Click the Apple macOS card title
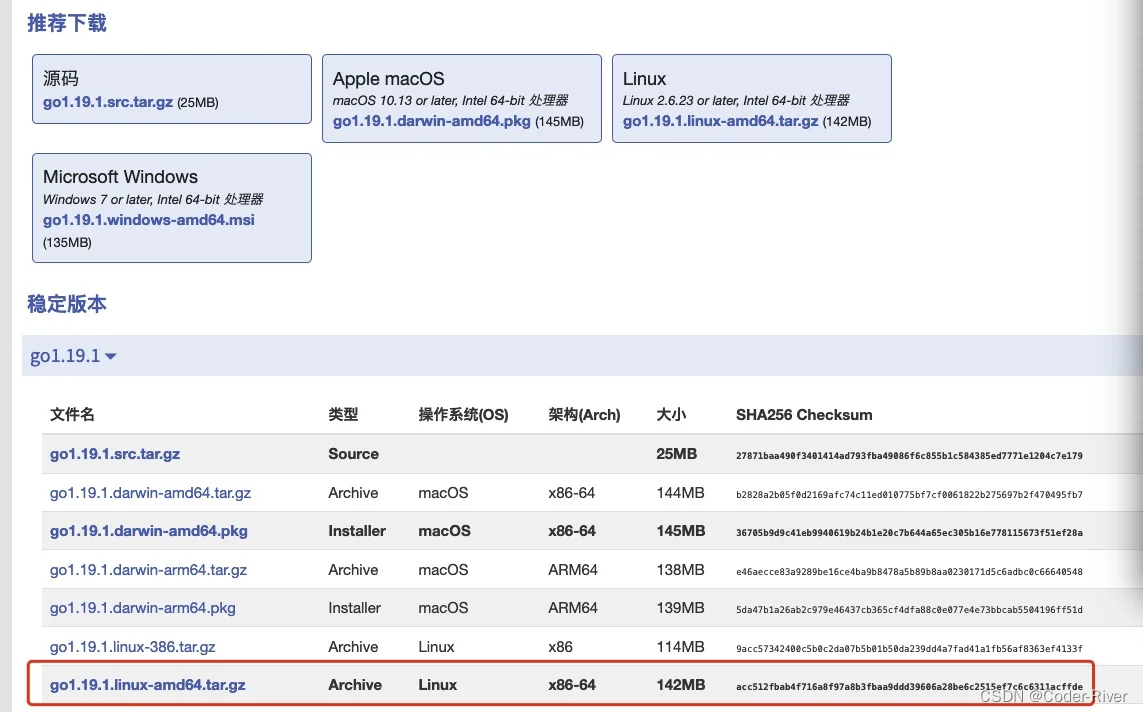 coord(389,79)
